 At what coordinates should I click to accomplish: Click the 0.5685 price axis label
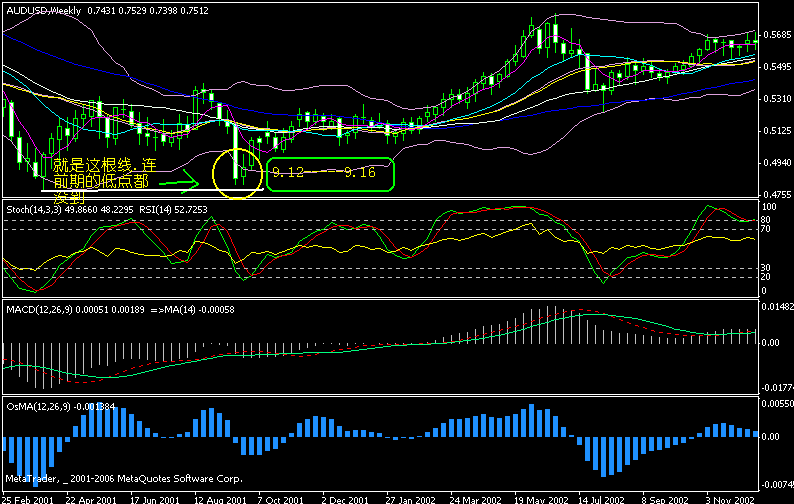[x=777, y=35]
